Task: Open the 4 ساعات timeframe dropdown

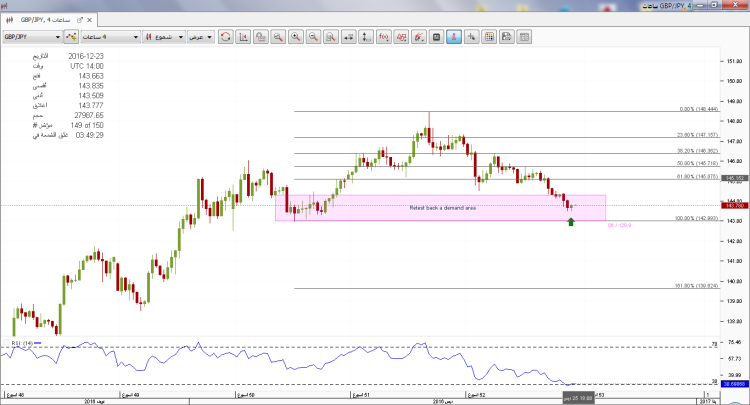Action: (x=110, y=37)
